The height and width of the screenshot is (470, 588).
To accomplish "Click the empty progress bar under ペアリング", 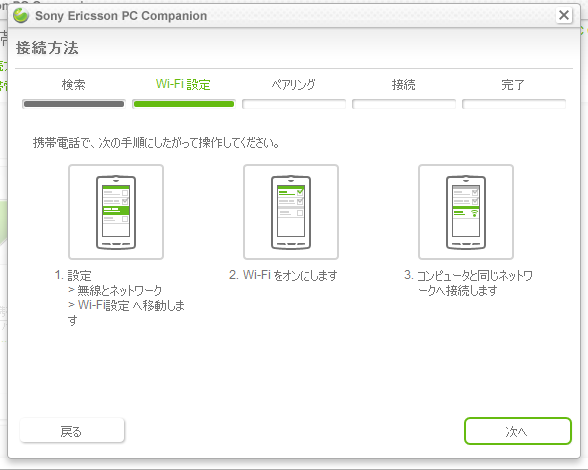I will [294, 104].
